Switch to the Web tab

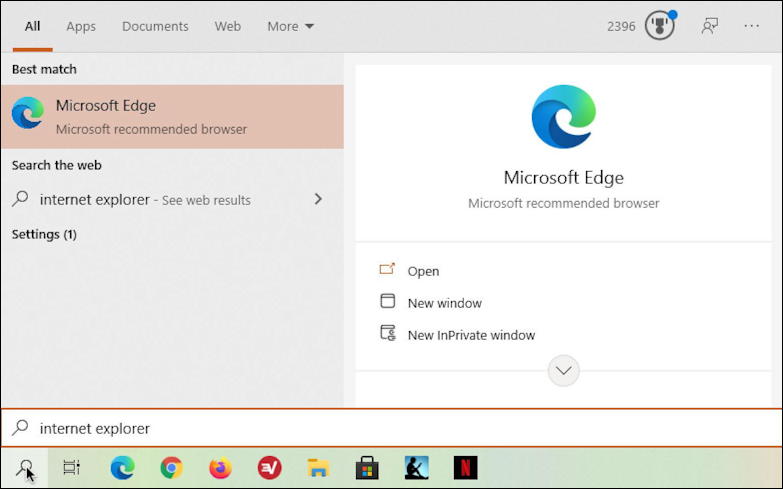coord(228,26)
